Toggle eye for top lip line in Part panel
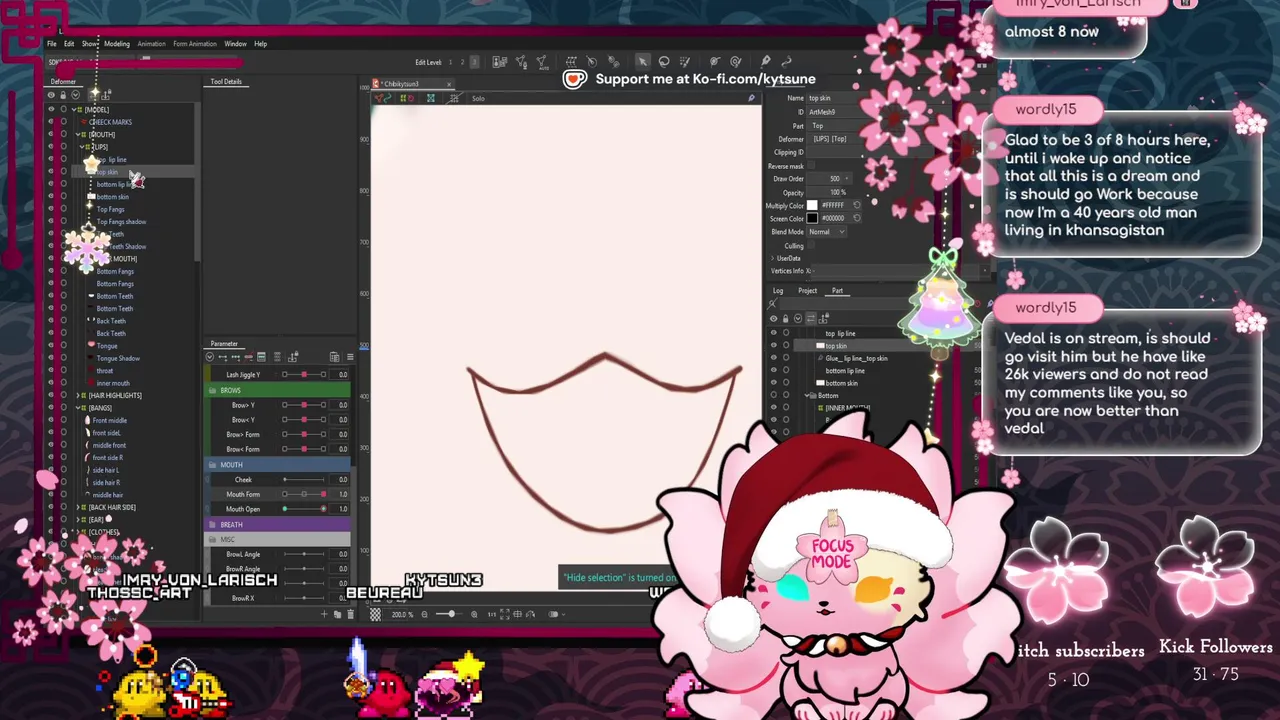 (x=773, y=333)
